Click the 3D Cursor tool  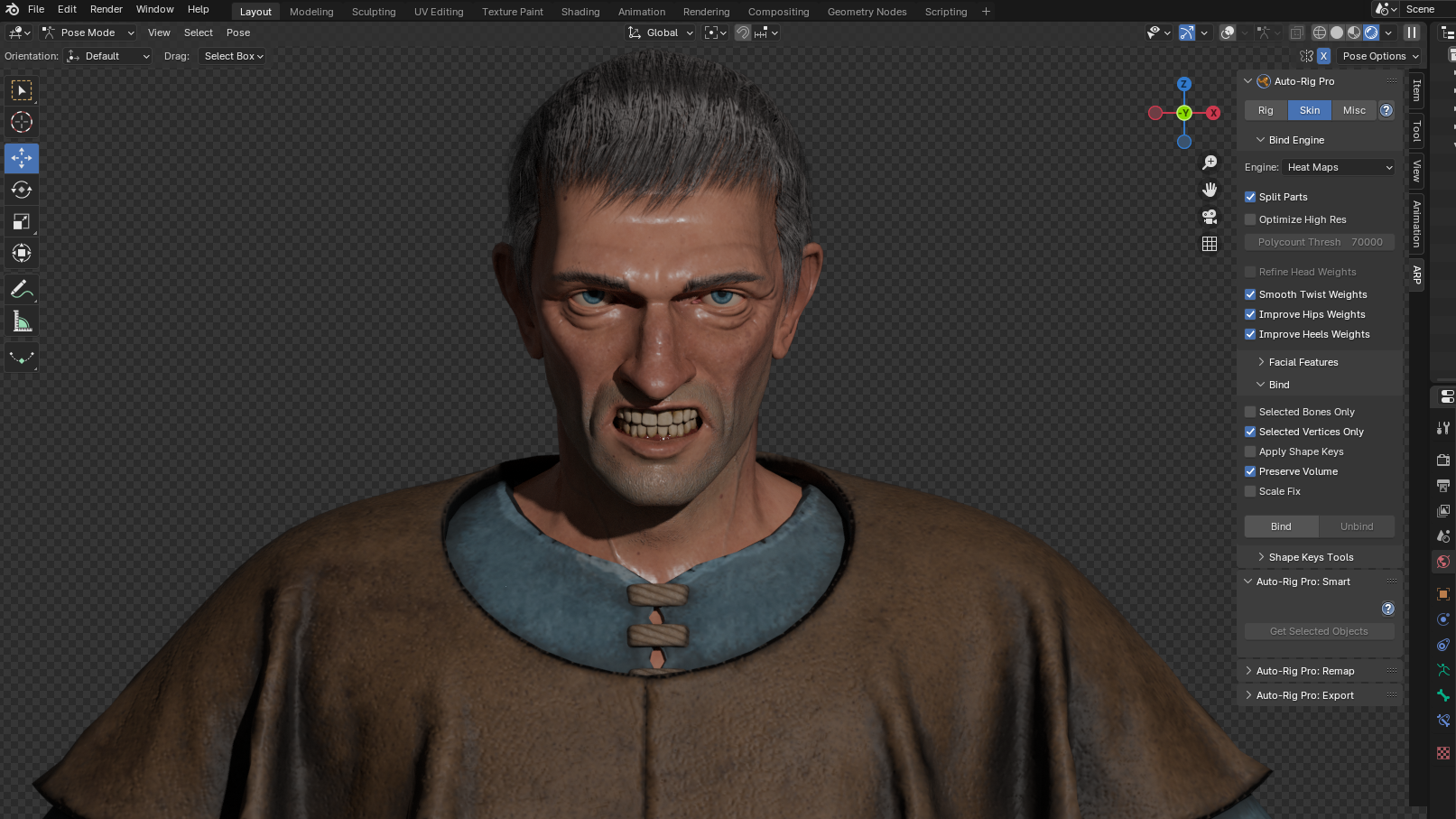point(22,122)
